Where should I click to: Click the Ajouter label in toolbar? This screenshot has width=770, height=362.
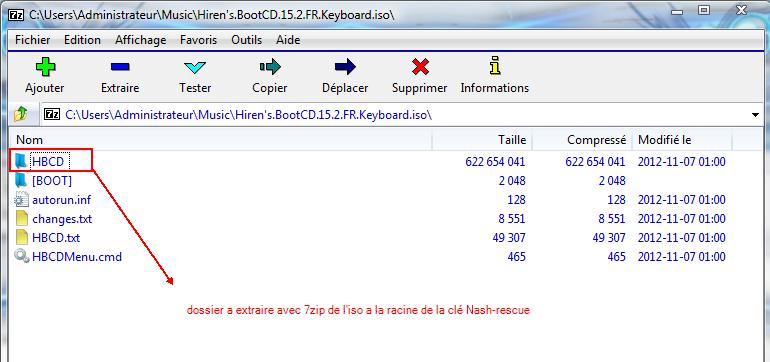pyautogui.click(x=45, y=88)
